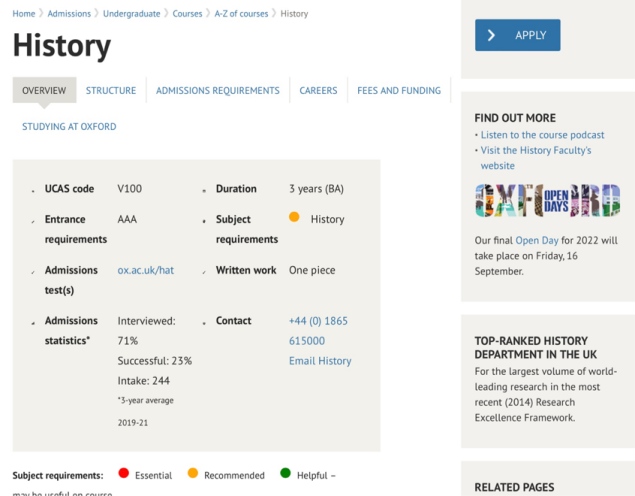Click the Open Day link in sidebar
This screenshot has height=496, width=635.
(x=537, y=240)
